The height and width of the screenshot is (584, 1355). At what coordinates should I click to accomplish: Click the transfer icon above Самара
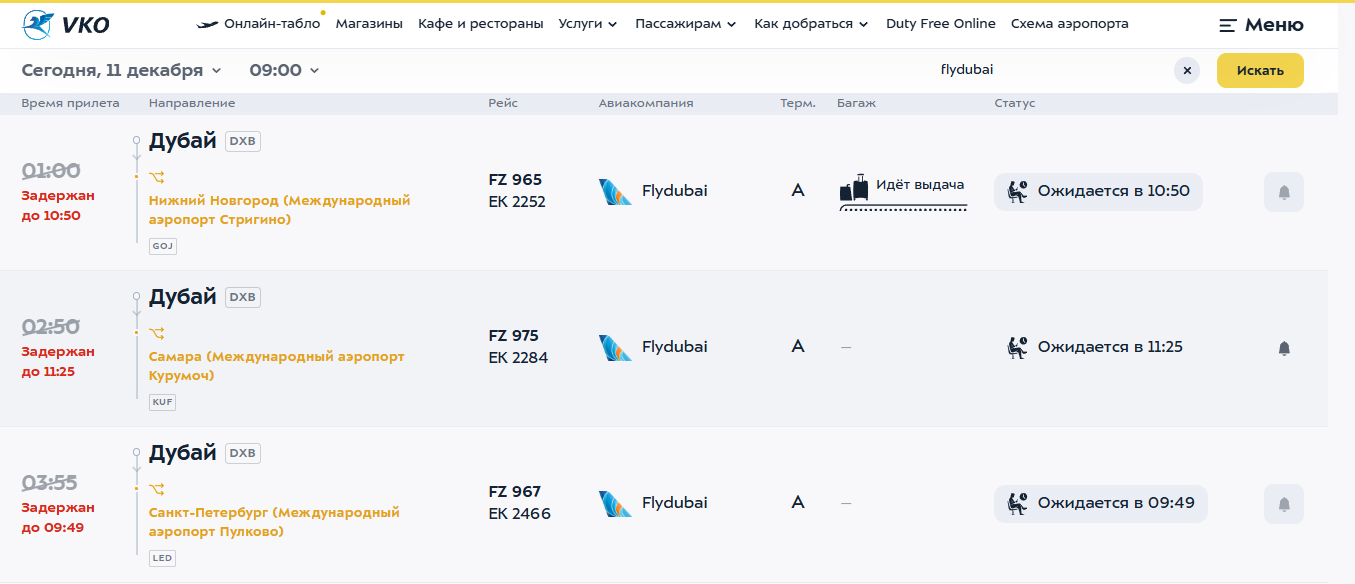coord(156,333)
